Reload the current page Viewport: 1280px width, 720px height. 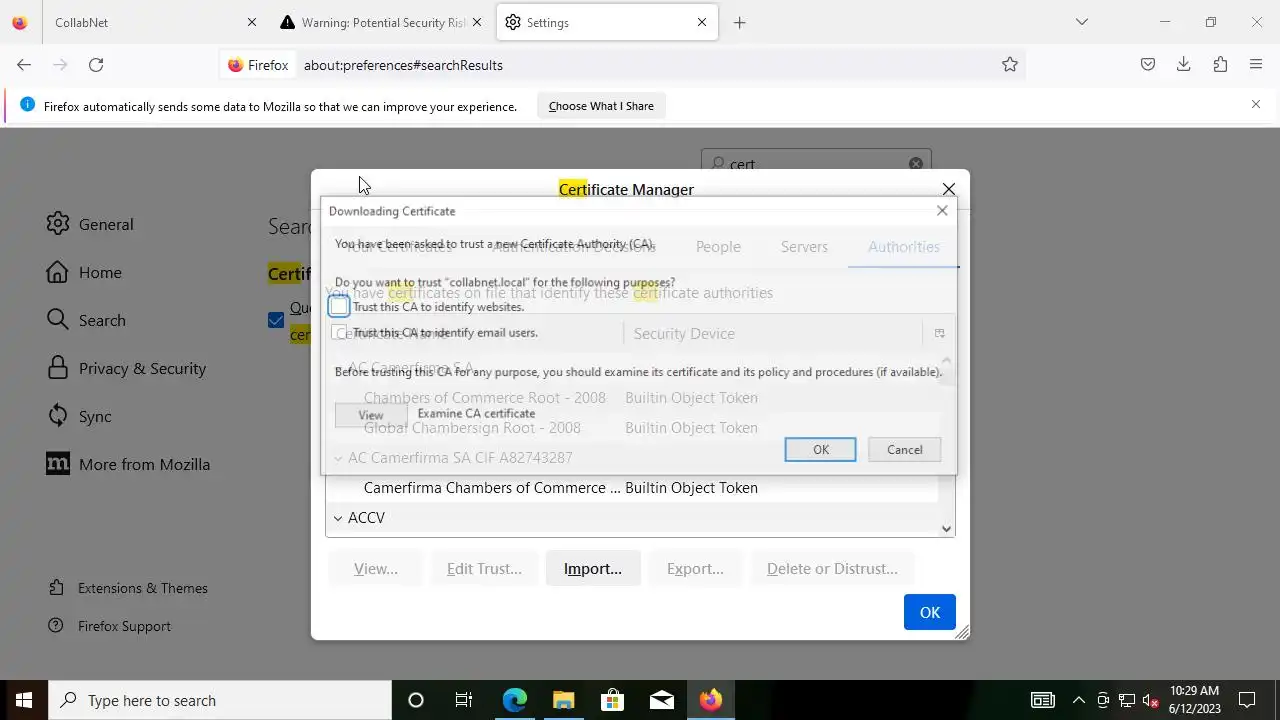pyautogui.click(x=96, y=64)
